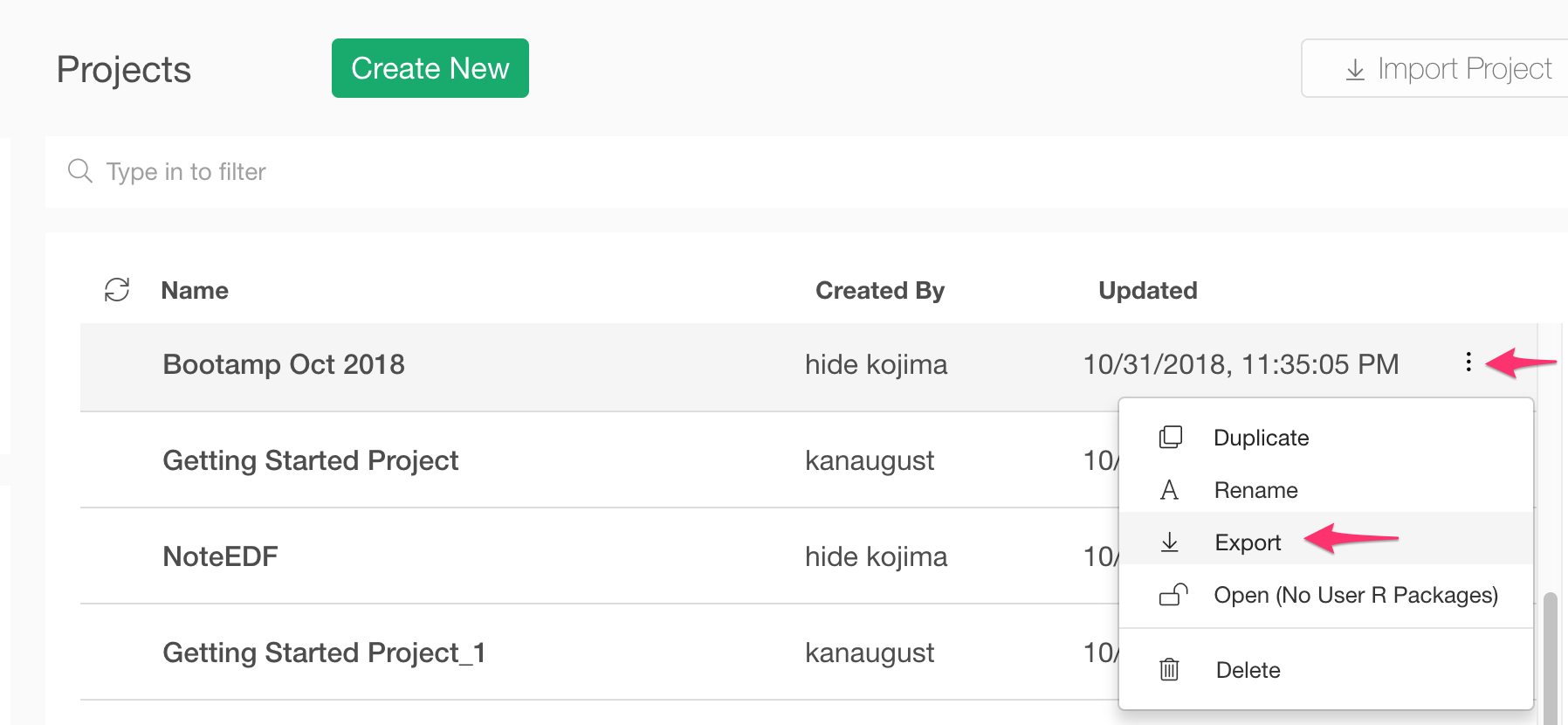The width and height of the screenshot is (1568, 725).
Task: Click the Export download arrow icon
Action: click(1170, 542)
